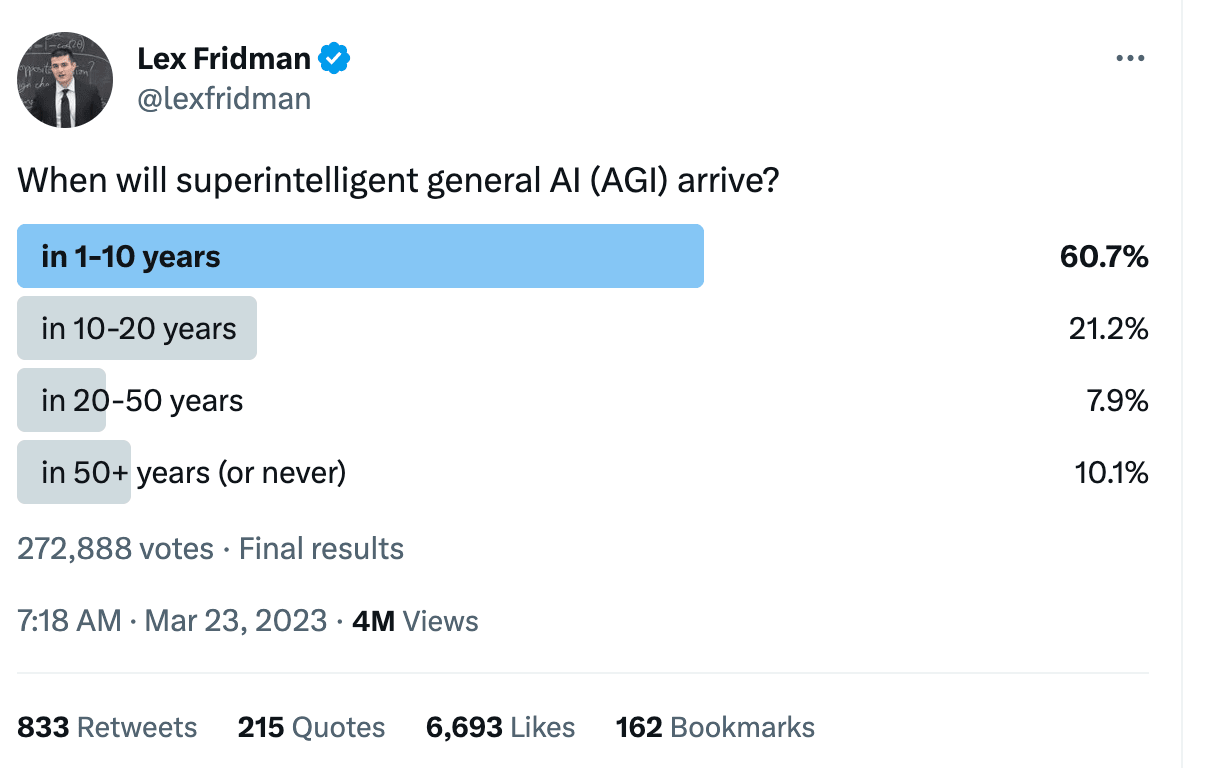This screenshot has width=1206, height=768.
Task: Click the 21.2% poll result value
Action: (x=1108, y=329)
